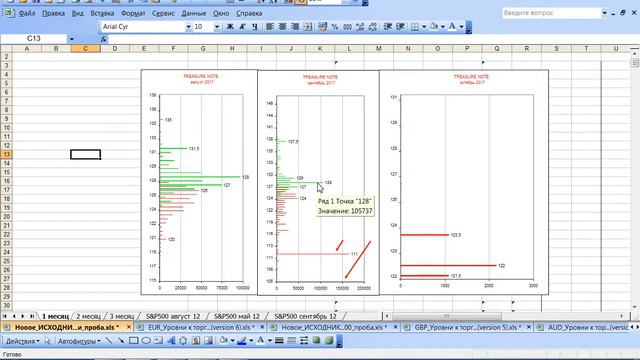Insert WordArt from the drawing toolbar

[171, 341]
